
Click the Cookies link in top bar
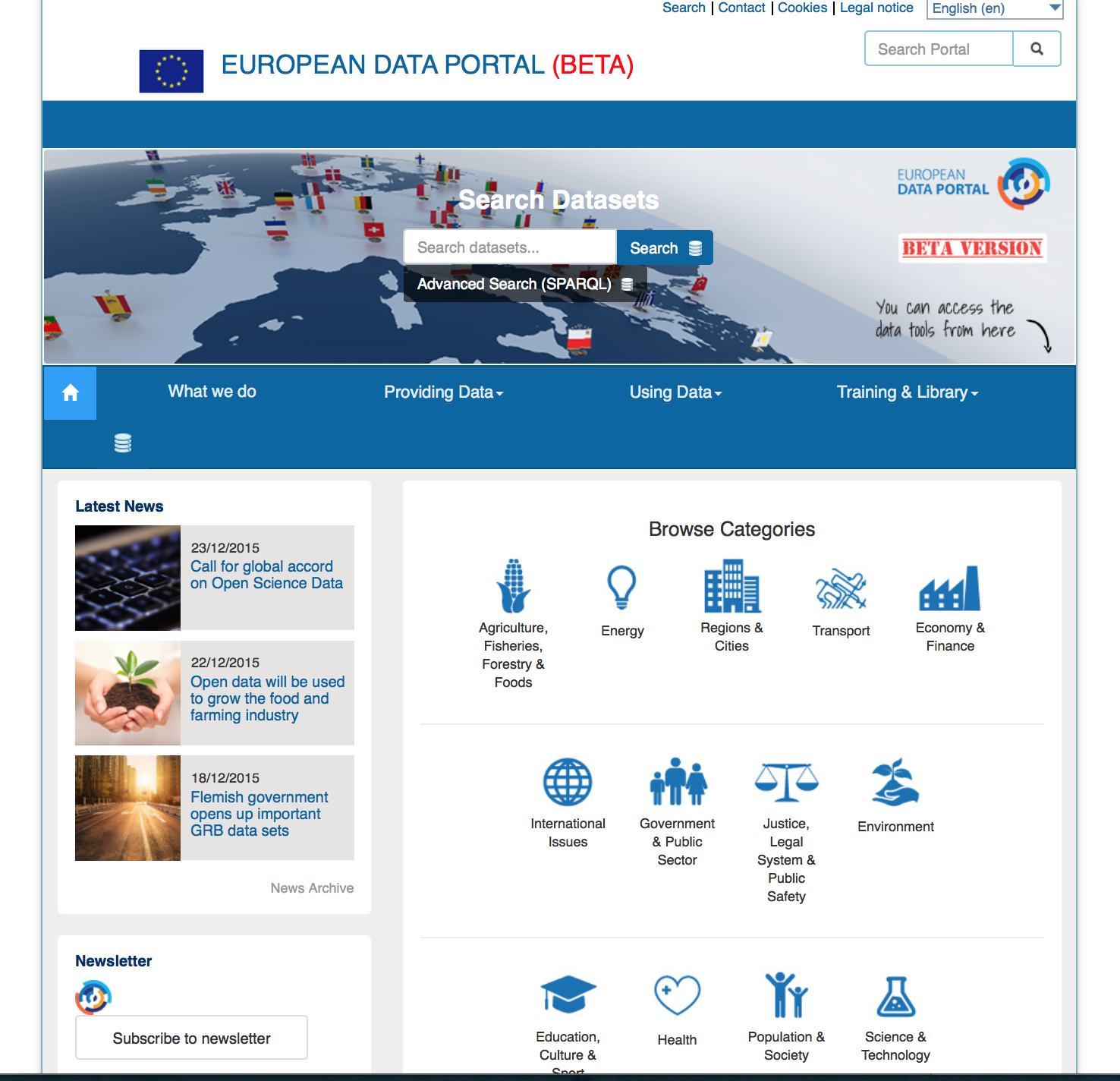(802, 8)
